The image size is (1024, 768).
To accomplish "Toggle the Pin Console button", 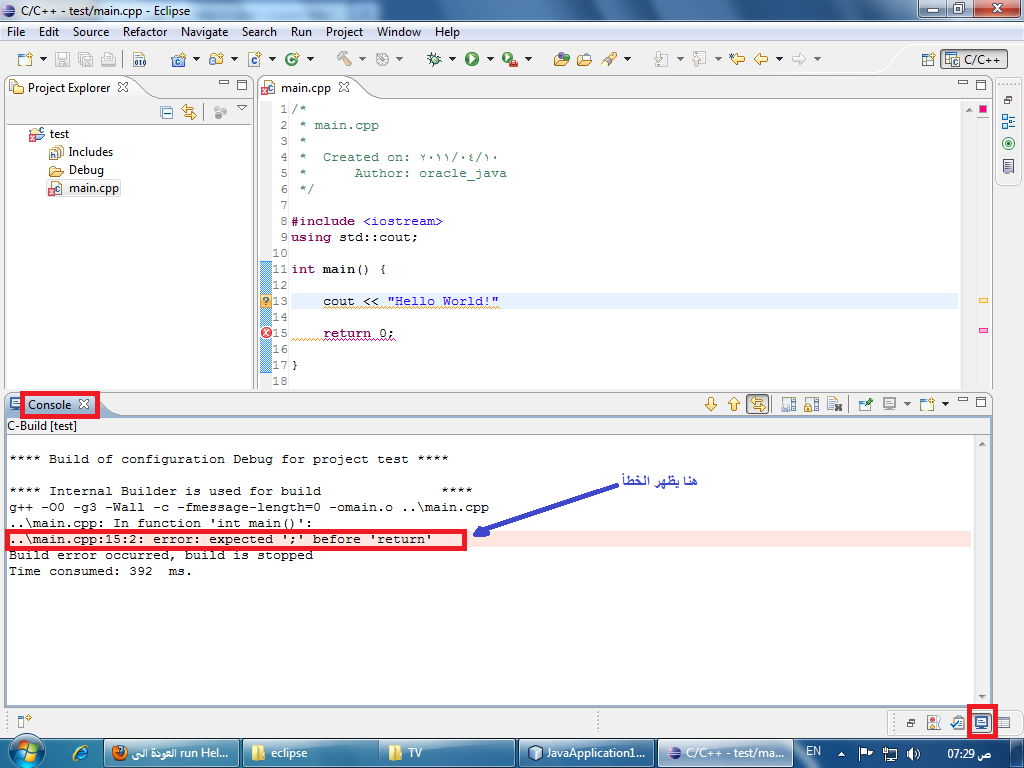I will [x=865, y=404].
